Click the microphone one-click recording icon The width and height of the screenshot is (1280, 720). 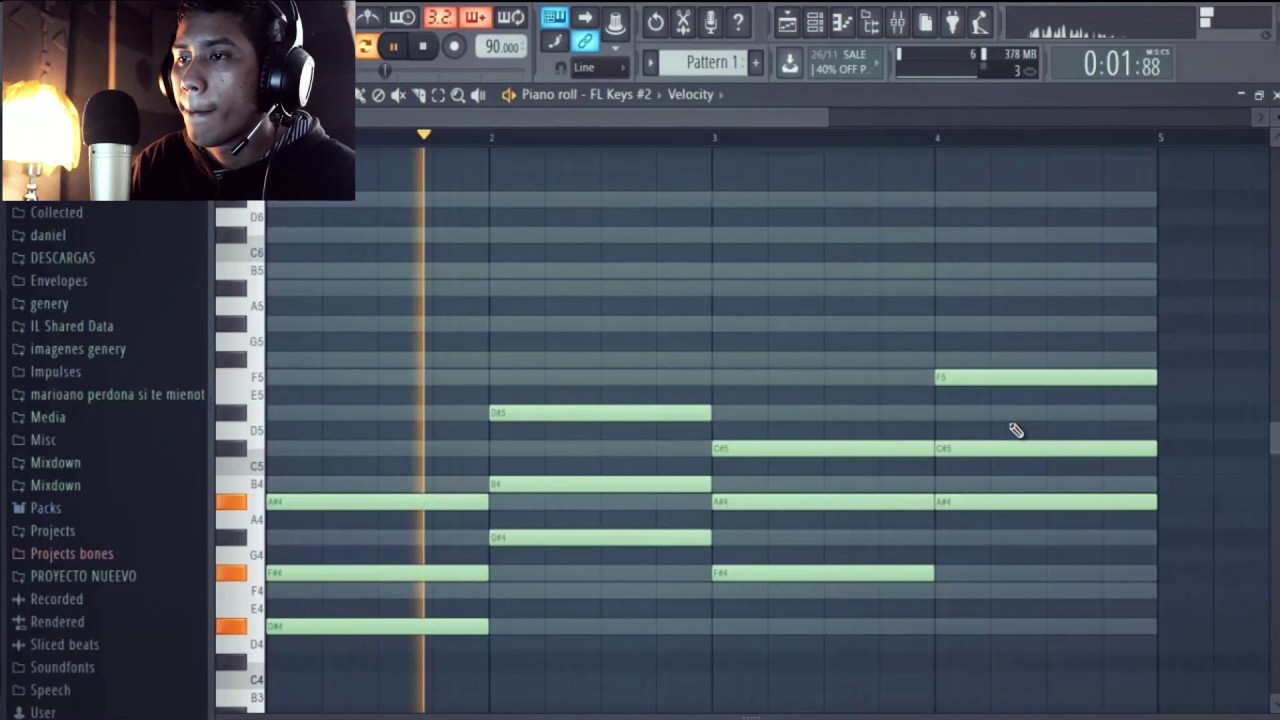[711, 21]
